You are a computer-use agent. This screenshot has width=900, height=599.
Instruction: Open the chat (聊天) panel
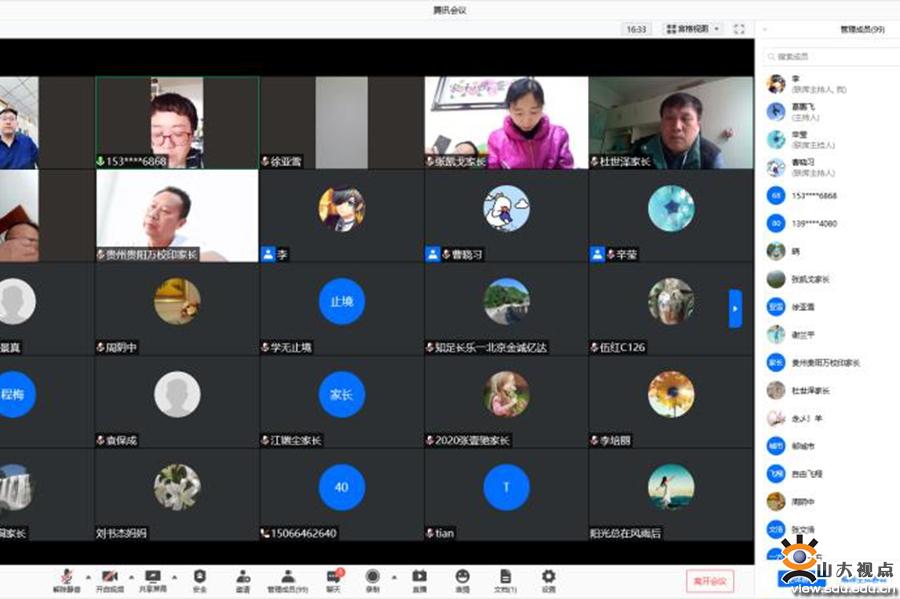click(x=333, y=579)
